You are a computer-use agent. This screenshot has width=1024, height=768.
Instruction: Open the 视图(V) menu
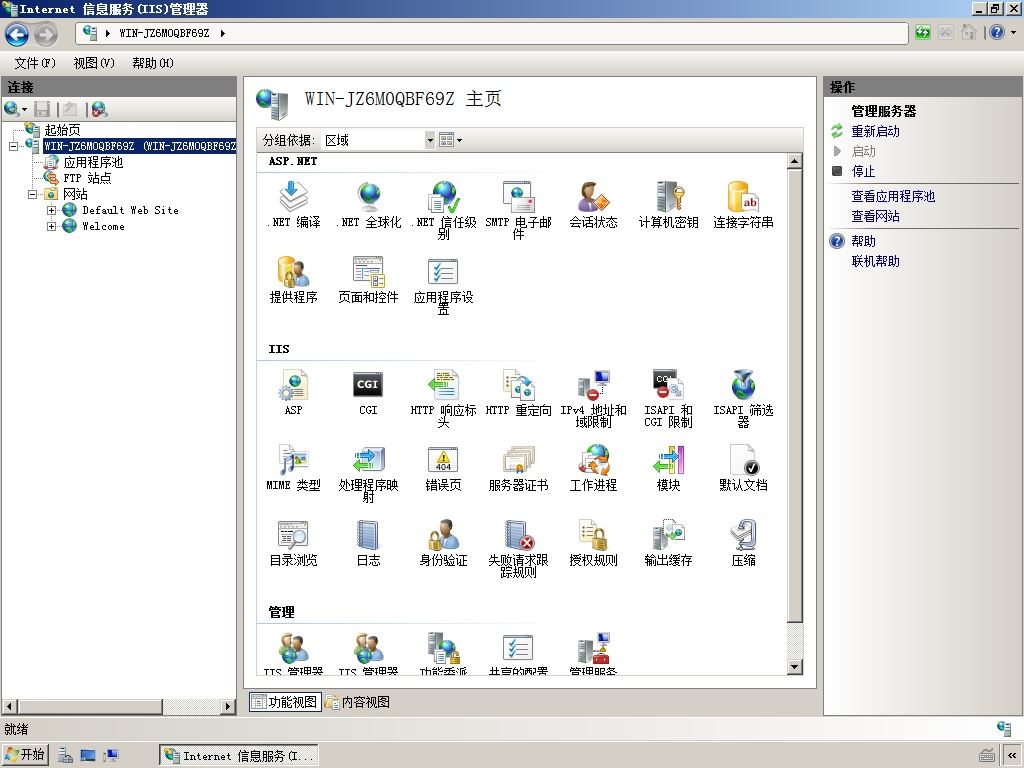click(94, 63)
